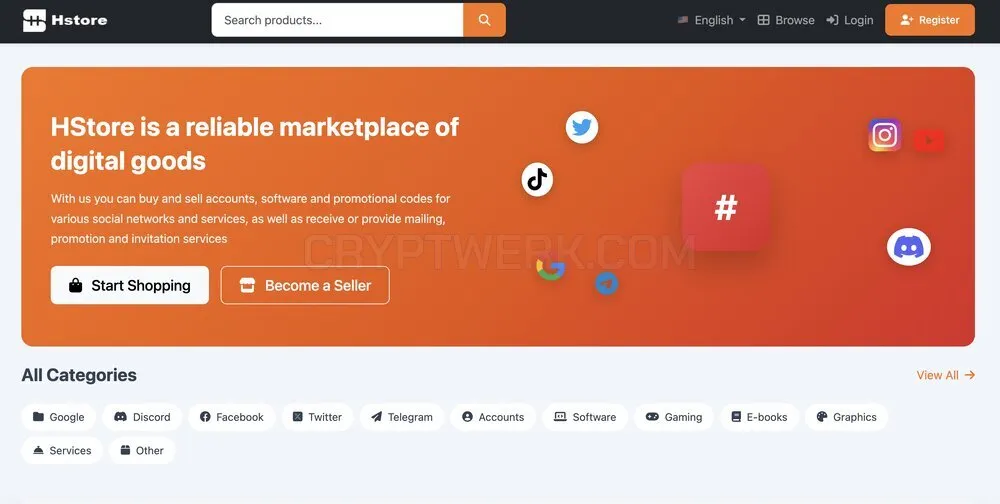
Task: Click the red hashtag tile icon
Action: pos(726,207)
